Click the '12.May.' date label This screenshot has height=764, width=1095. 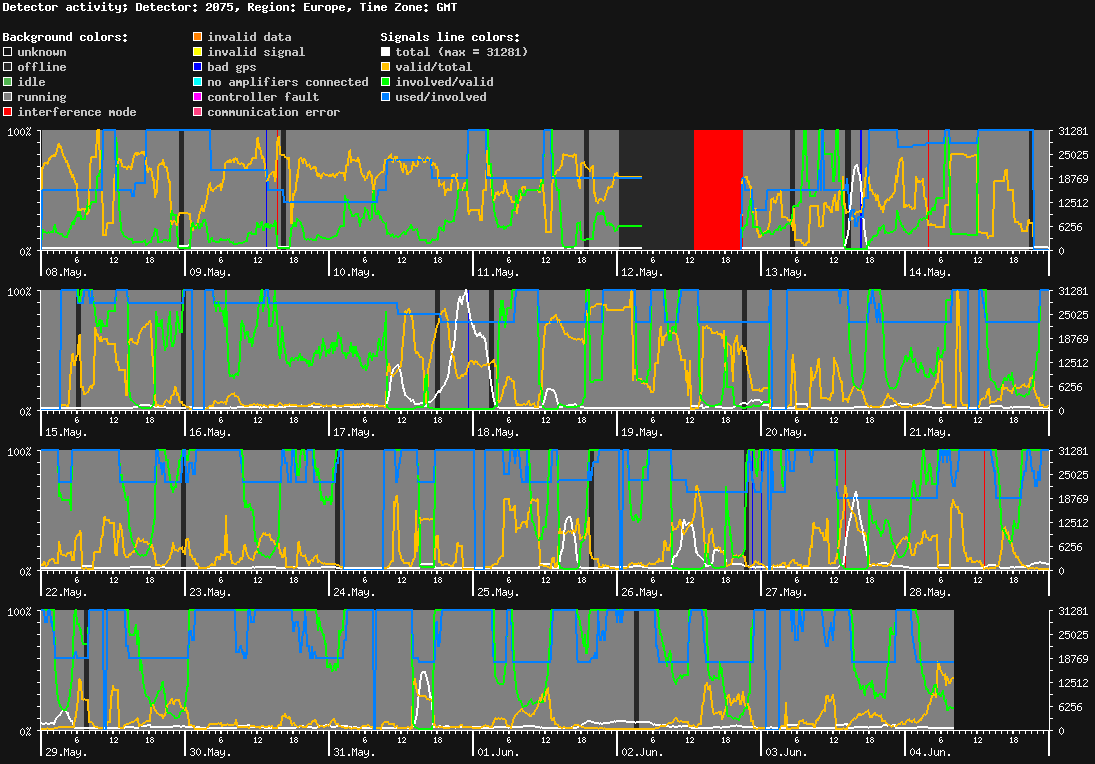pos(642,272)
